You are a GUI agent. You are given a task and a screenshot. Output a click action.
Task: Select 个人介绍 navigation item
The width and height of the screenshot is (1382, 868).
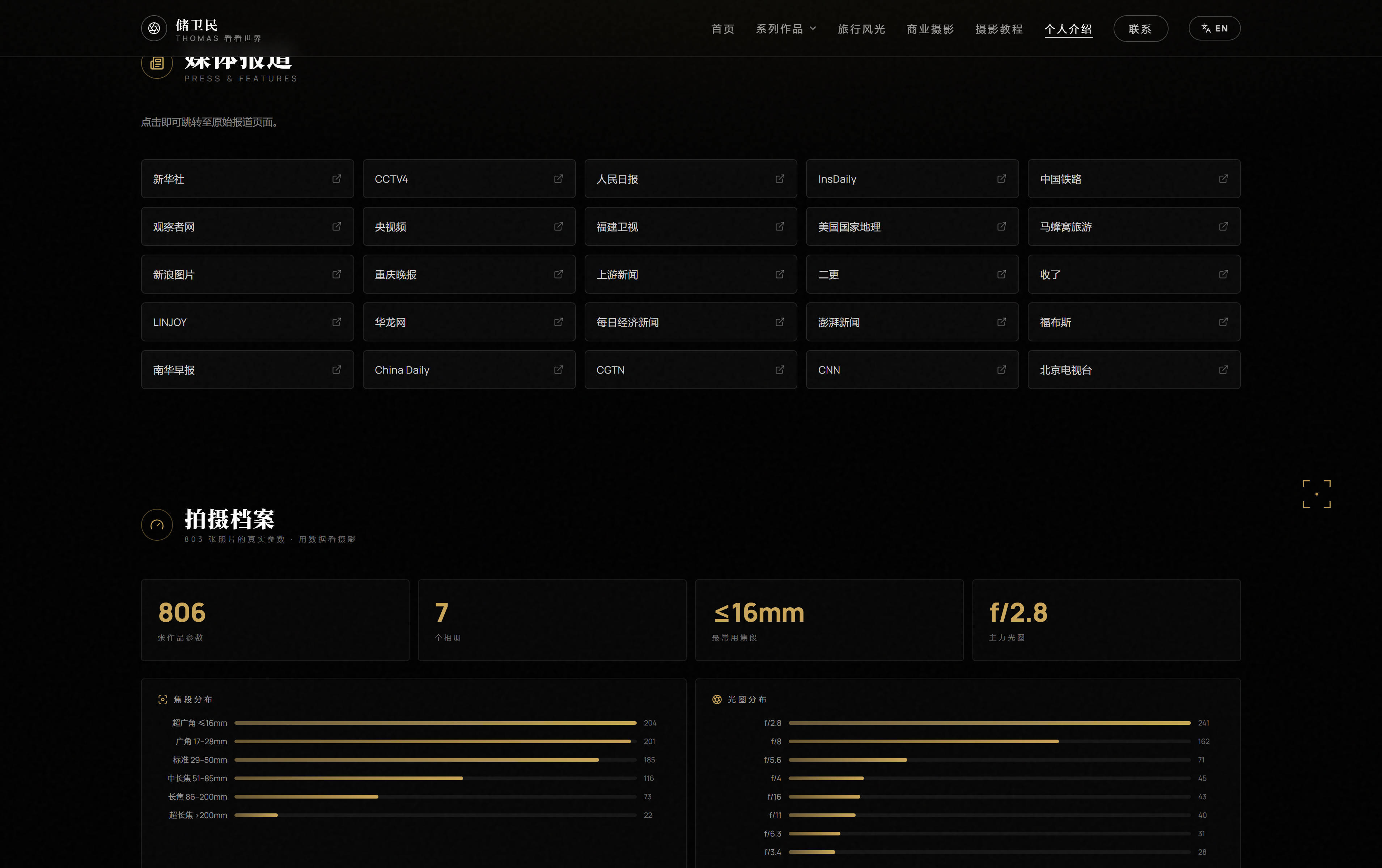point(1068,29)
